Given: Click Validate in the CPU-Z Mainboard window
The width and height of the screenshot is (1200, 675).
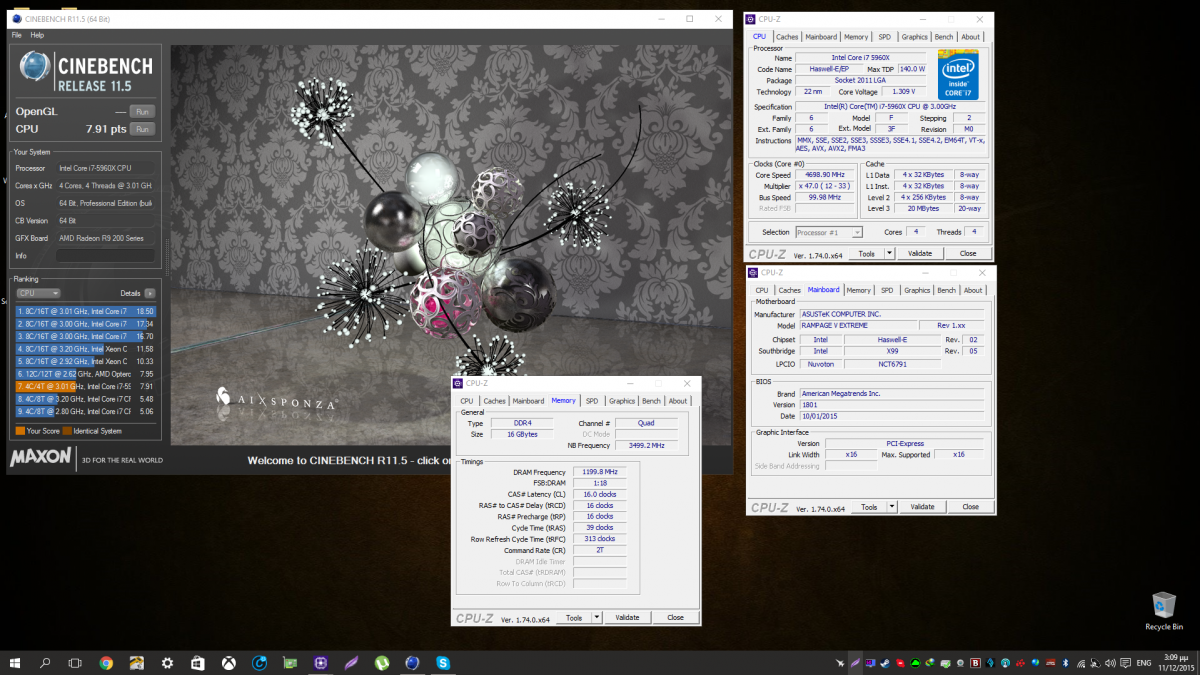Looking at the screenshot, I should pos(923,507).
